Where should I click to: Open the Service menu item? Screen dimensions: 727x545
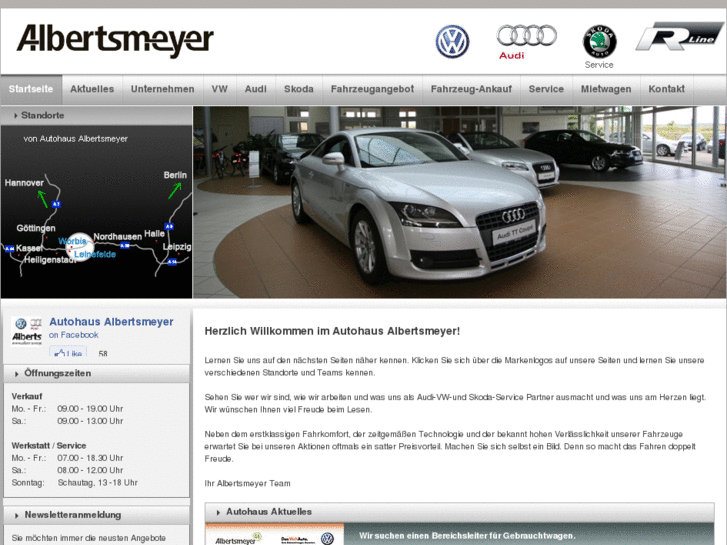click(x=546, y=89)
